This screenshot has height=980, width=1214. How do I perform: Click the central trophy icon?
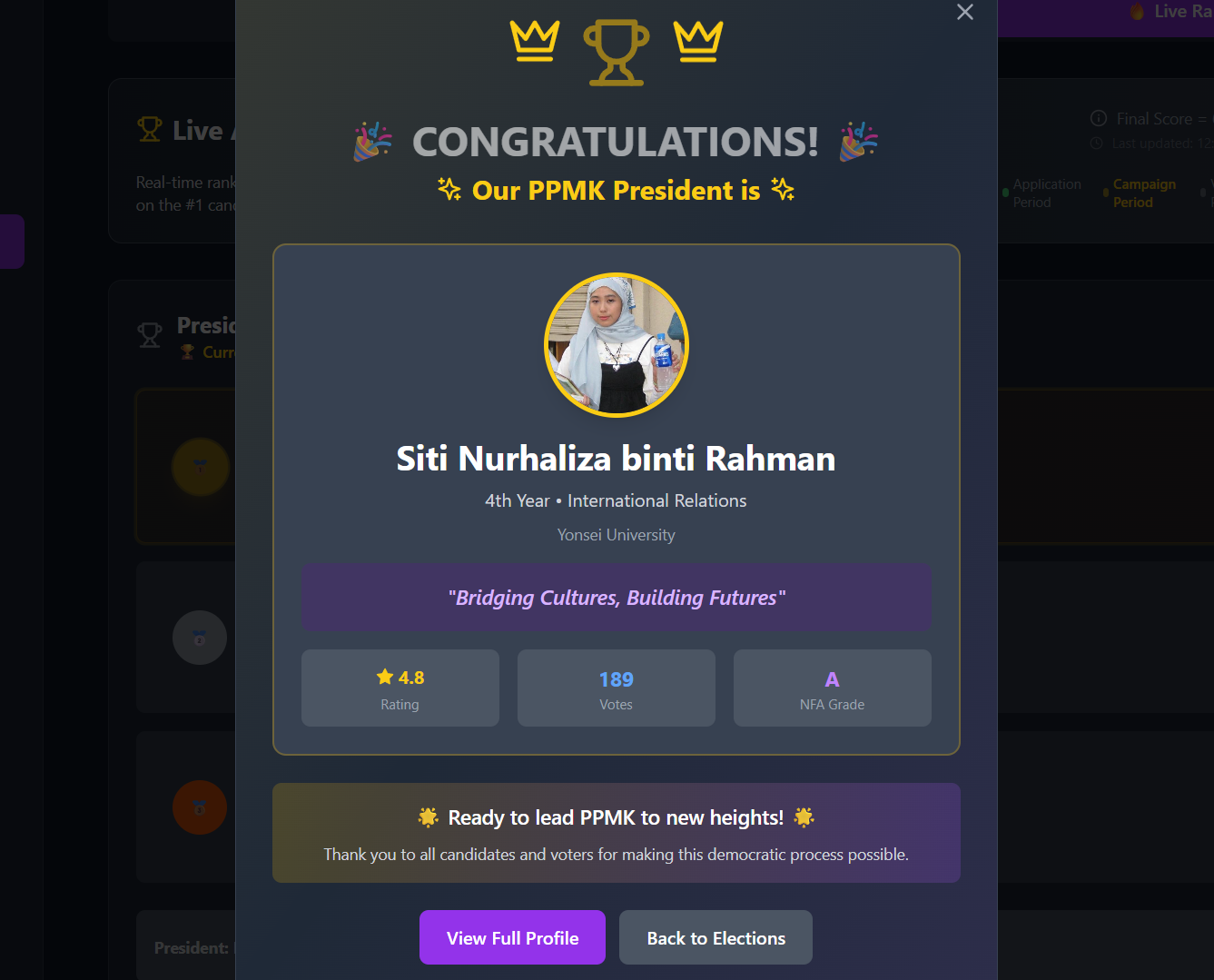coord(617,53)
